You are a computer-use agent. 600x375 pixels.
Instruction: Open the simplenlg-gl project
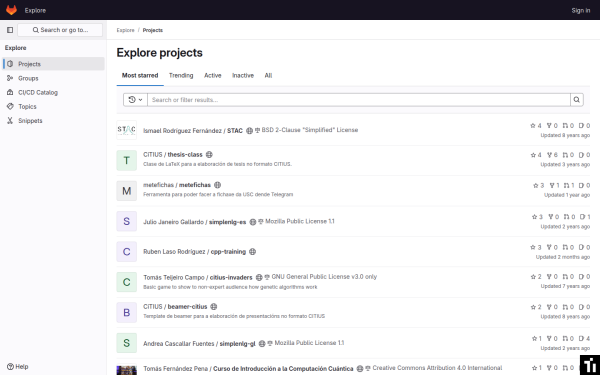[x=199, y=344]
